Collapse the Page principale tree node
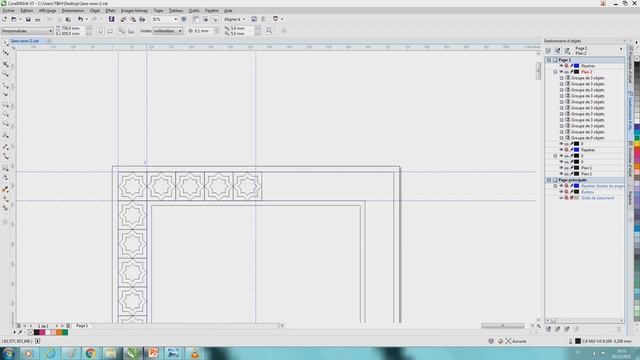640x360 pixels. click(x=549, y=180)
